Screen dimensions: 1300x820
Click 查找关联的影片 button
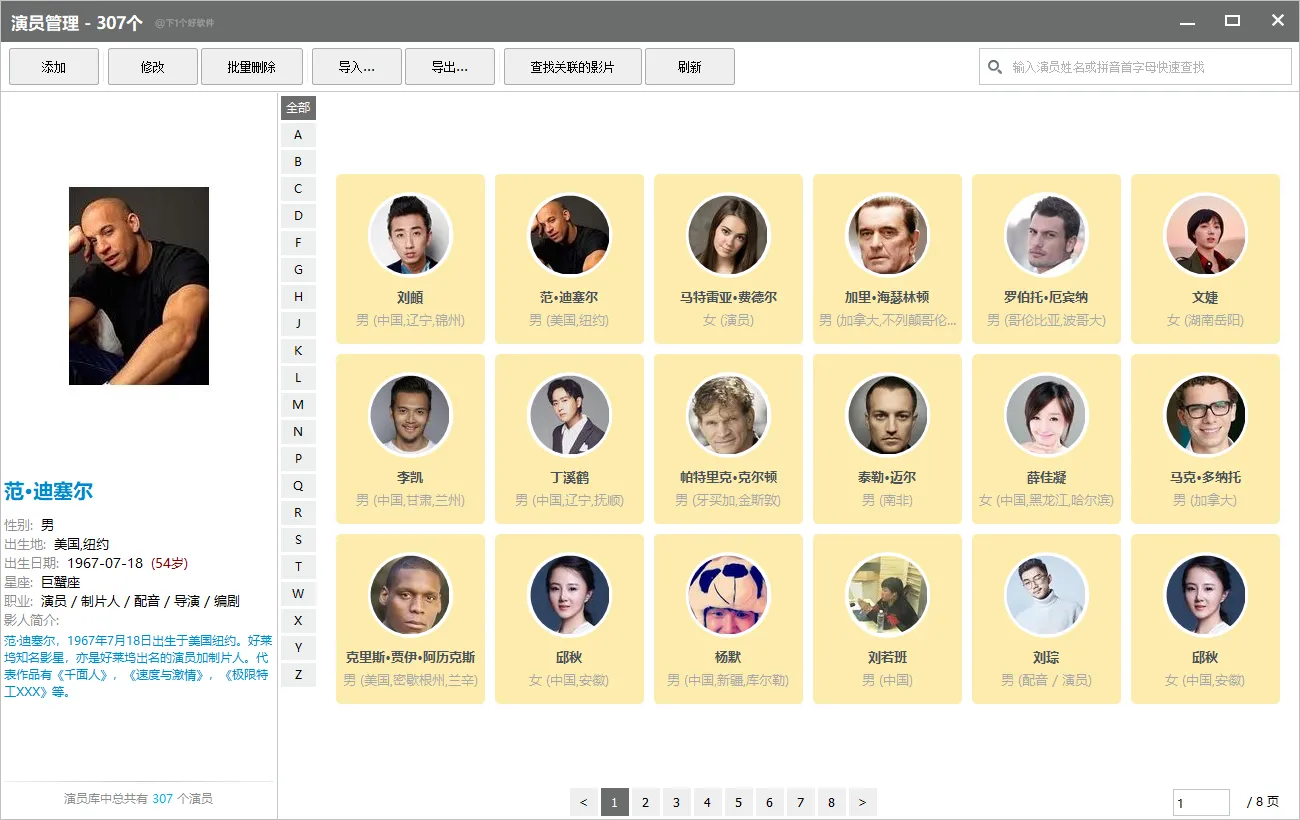pyautogui.click(x=572, y=67)
